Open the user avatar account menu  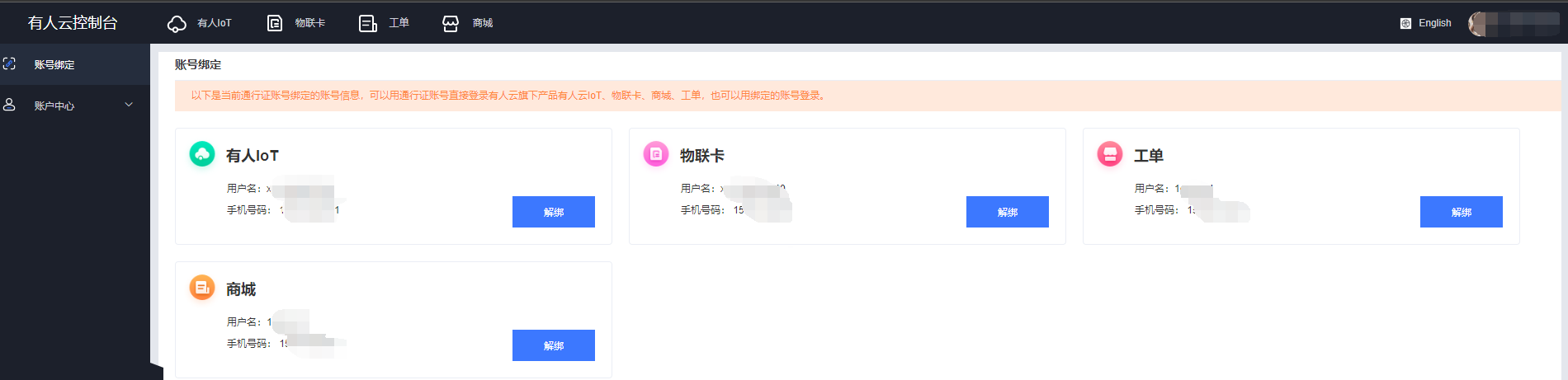click(1478, 24)
